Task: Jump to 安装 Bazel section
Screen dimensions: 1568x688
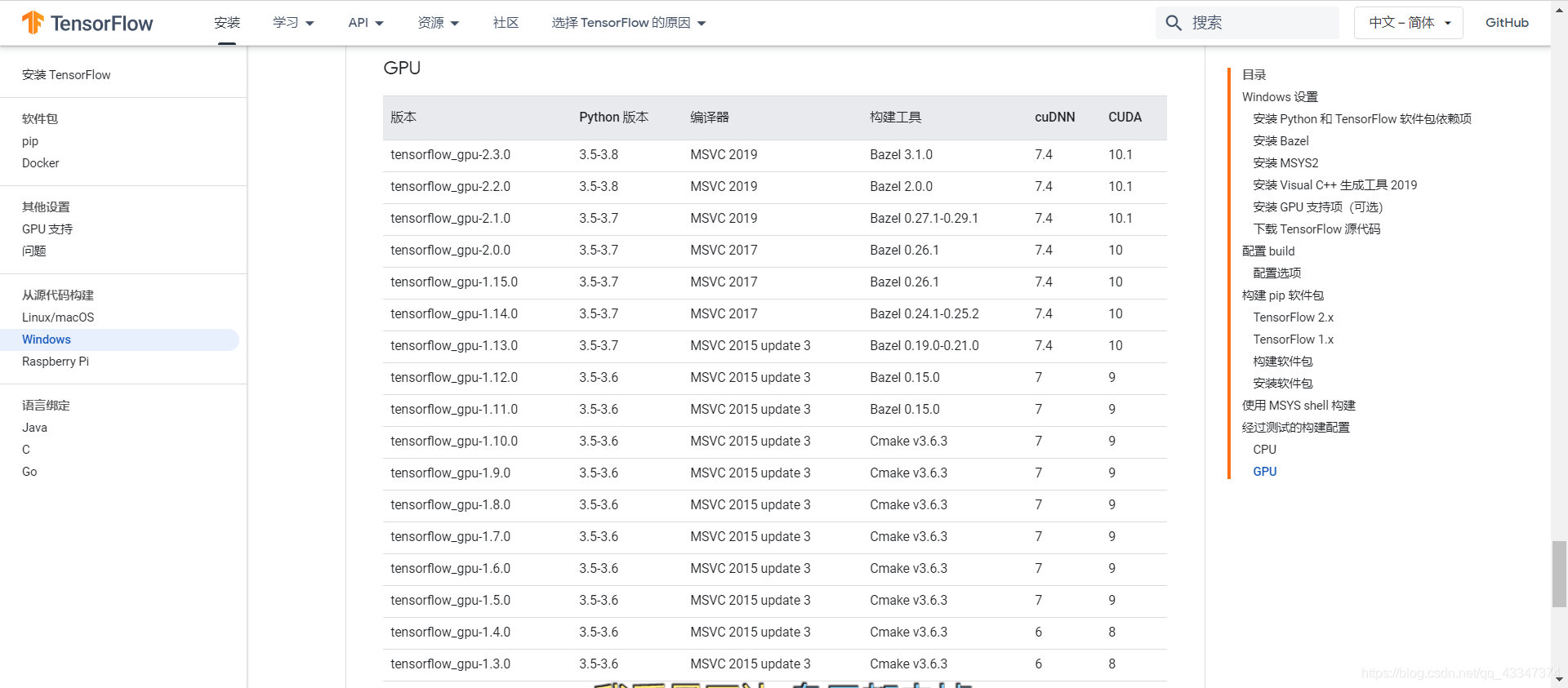Action: click(1281, 141)
